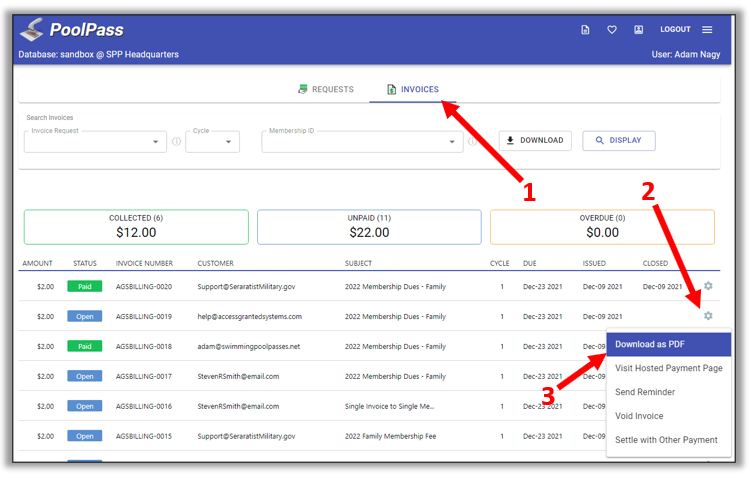Choose Visit Hosted Payment Page
Screen dimensions: 751x478
[669, 368]
